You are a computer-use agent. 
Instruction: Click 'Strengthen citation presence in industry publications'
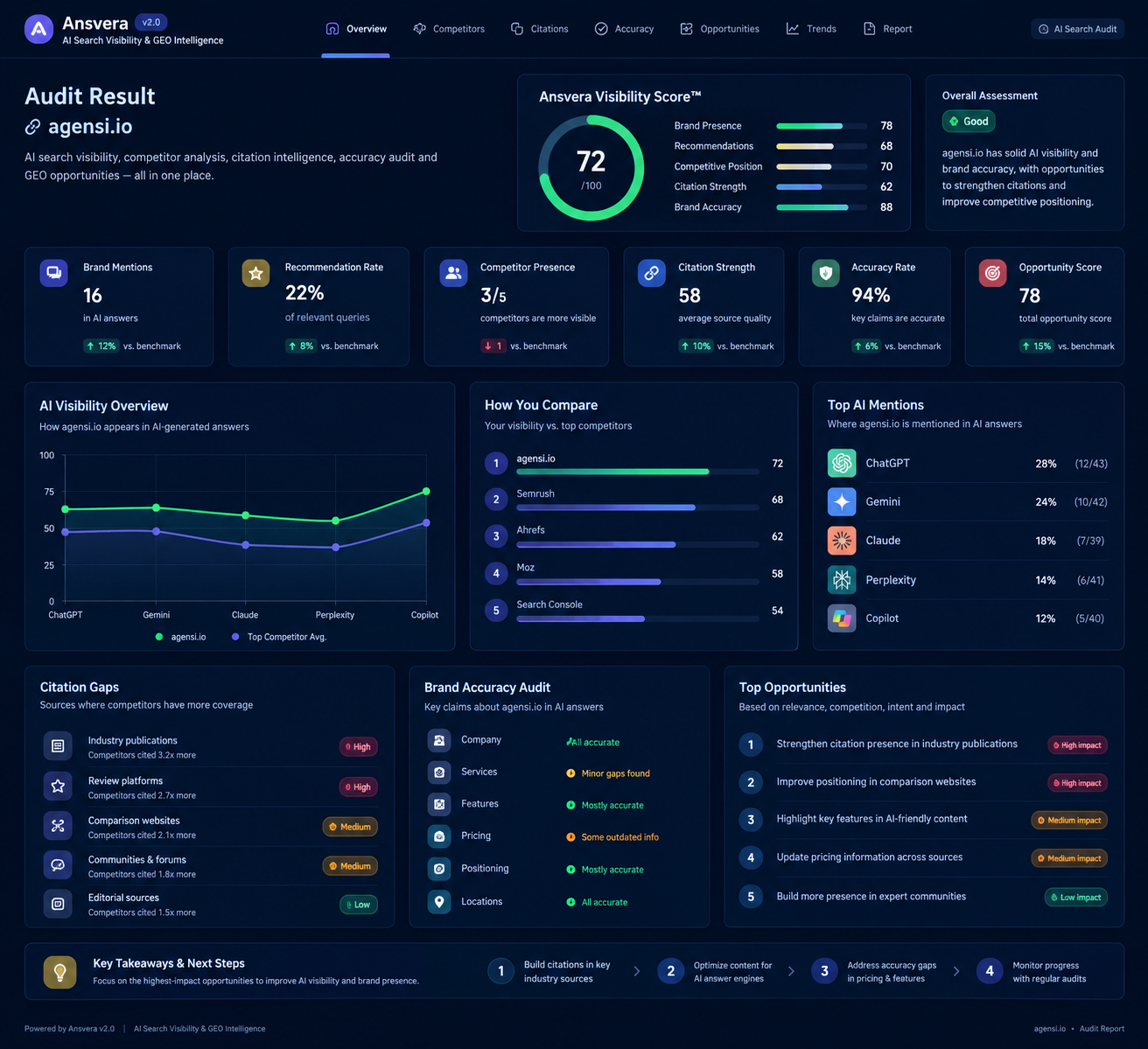coord(897,745)
